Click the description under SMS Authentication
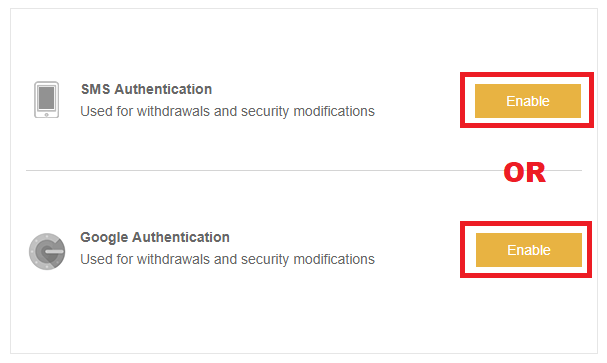 coord(227,111)
